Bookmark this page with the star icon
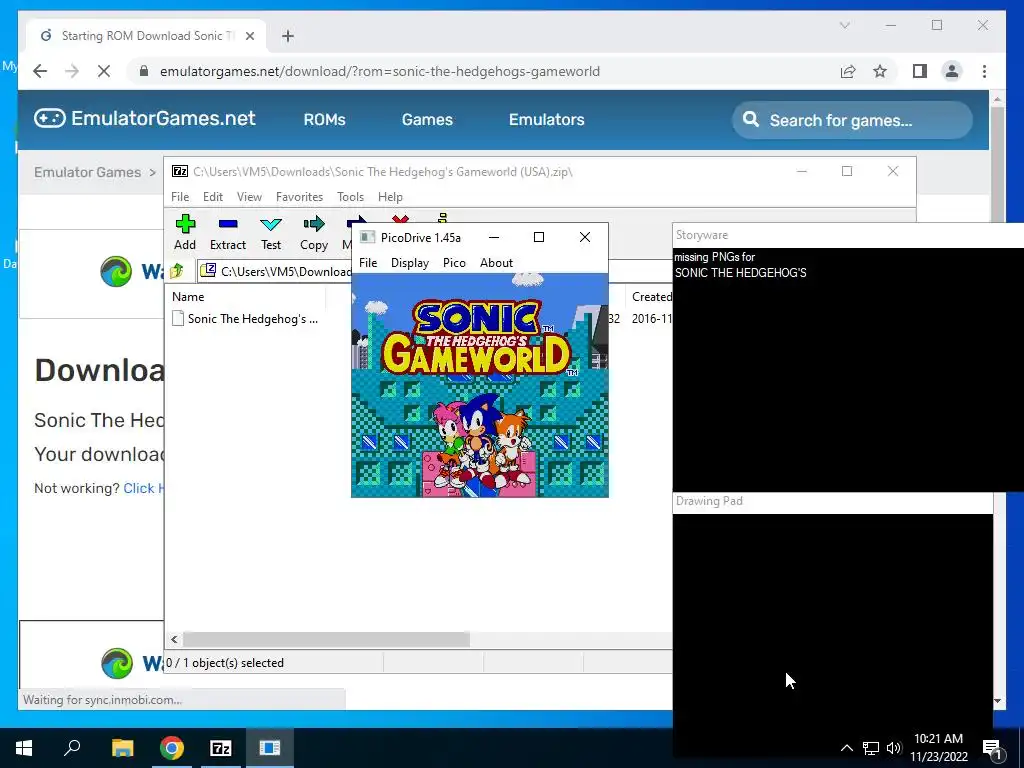The height and width of the screenshot is (768, 1024). pyautogui.click(x=880, y=71)
